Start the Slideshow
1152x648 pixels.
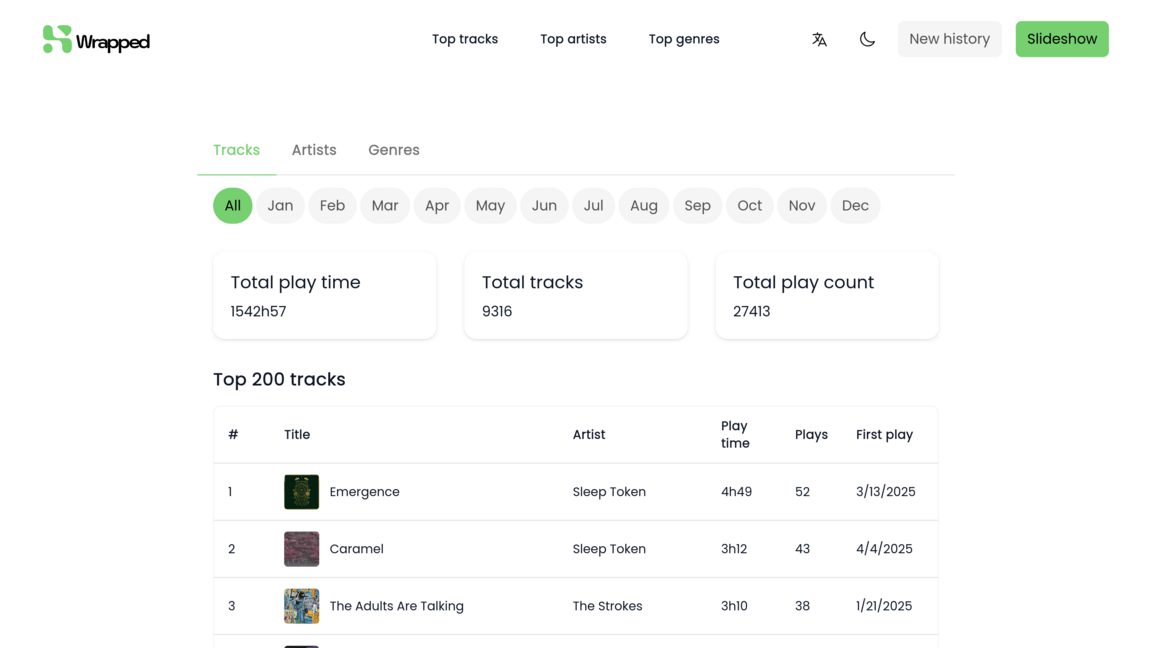(1061, 39)
